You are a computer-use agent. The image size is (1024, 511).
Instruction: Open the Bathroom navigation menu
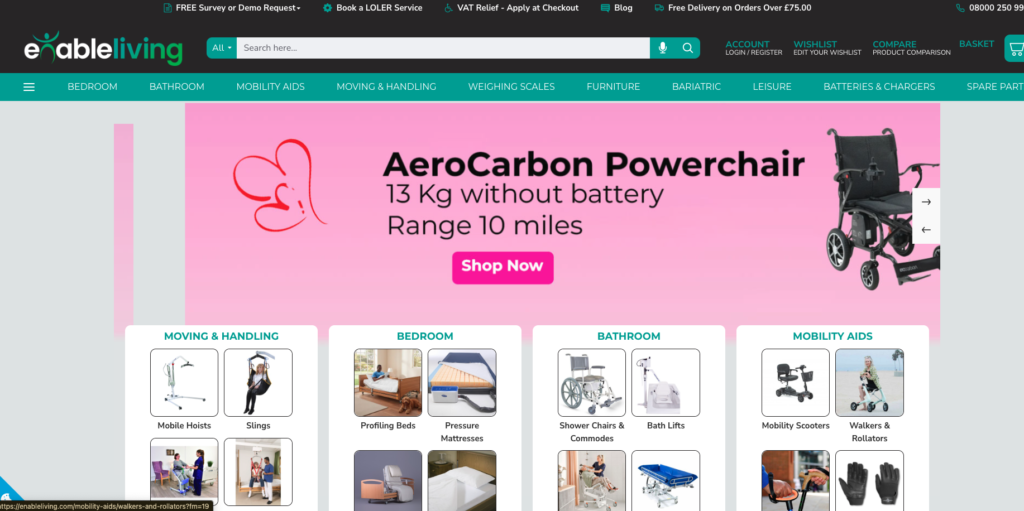pos(176,86)
